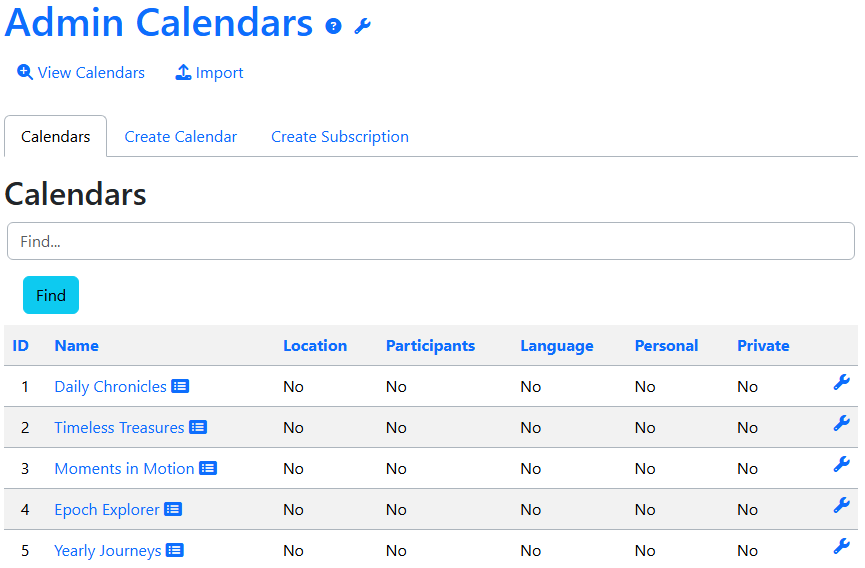Click the list icon beside Epoch Explorer
Viewport: 865px width, 568px height.
point(173,510)
